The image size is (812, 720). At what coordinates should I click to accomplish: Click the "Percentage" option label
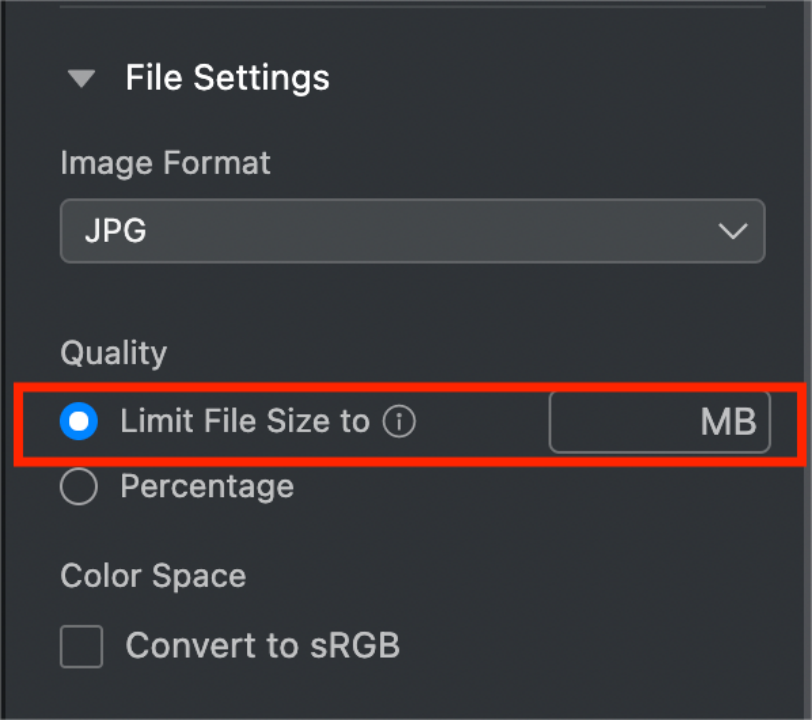pos(207,487)
